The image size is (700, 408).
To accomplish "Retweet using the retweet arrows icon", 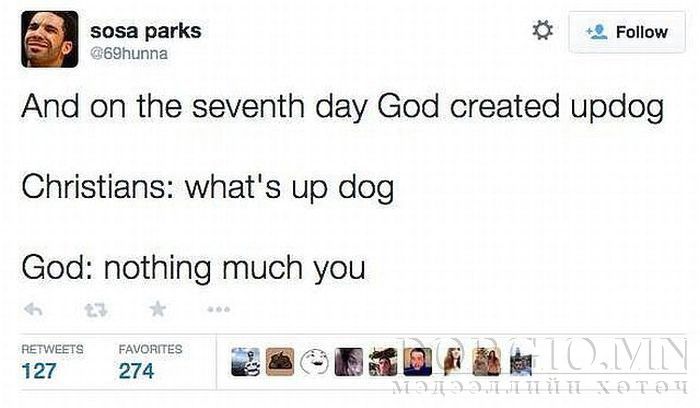I will (96, 310).
